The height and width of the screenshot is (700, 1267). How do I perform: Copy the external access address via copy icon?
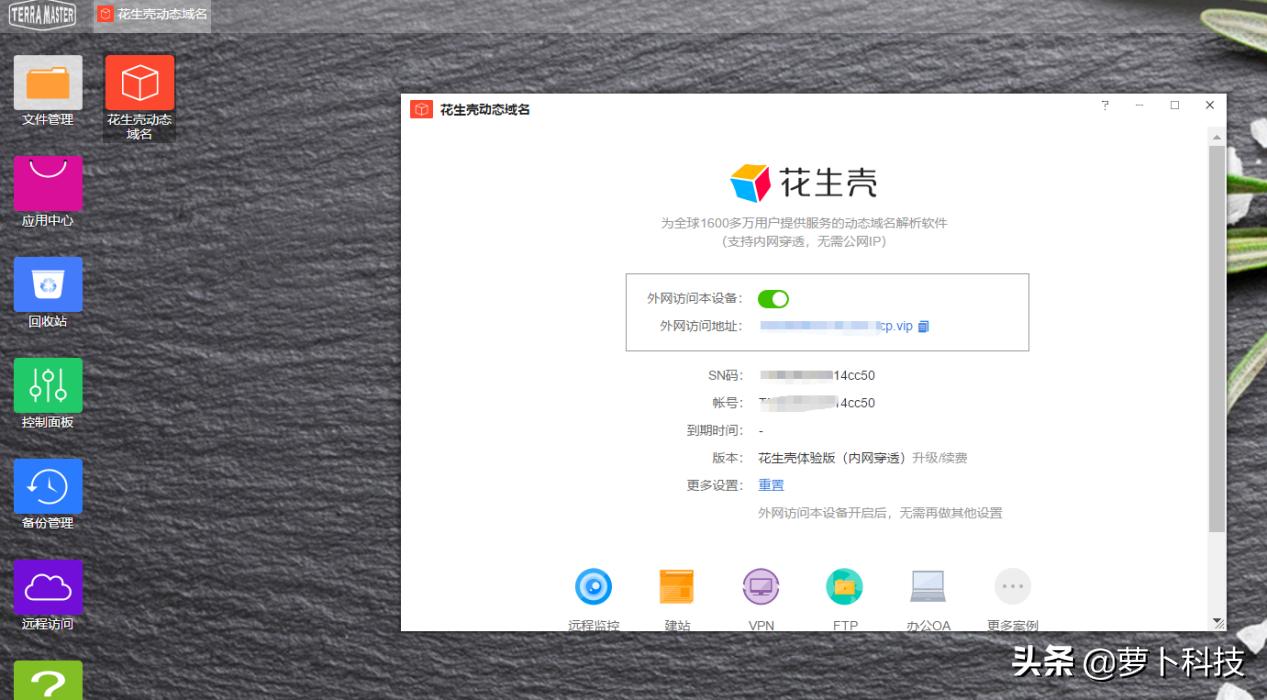(922, 325)
